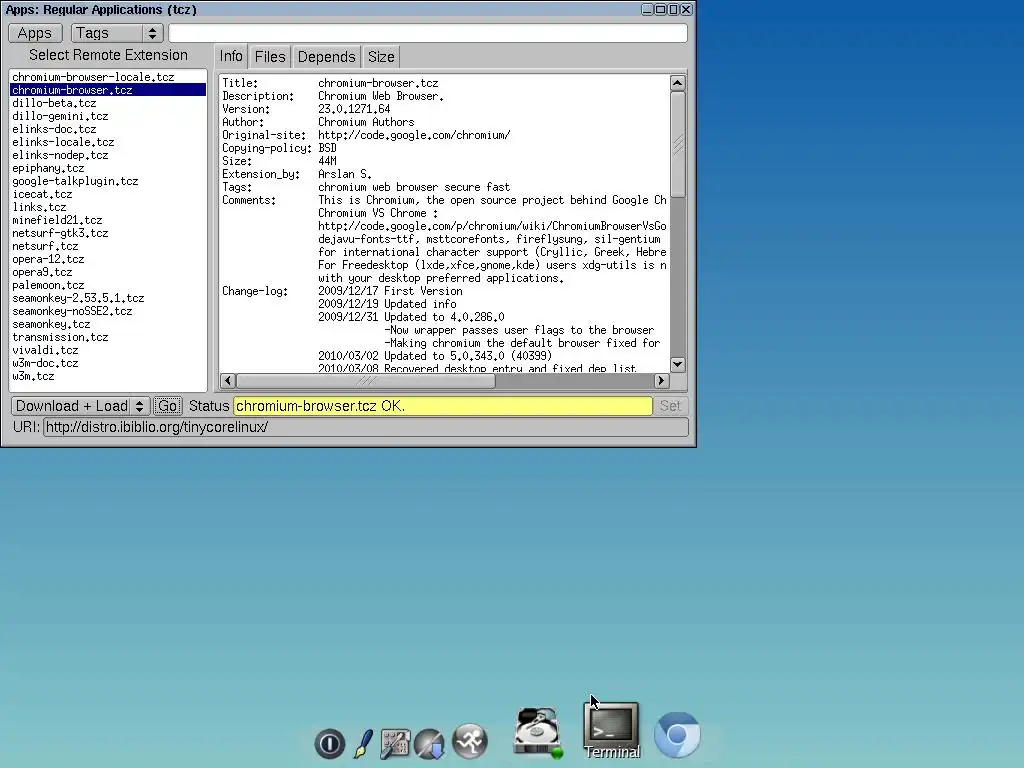The image size is (1024, 768).
Task: Click the Apps window title bar
Action: (x=320, y=9)
